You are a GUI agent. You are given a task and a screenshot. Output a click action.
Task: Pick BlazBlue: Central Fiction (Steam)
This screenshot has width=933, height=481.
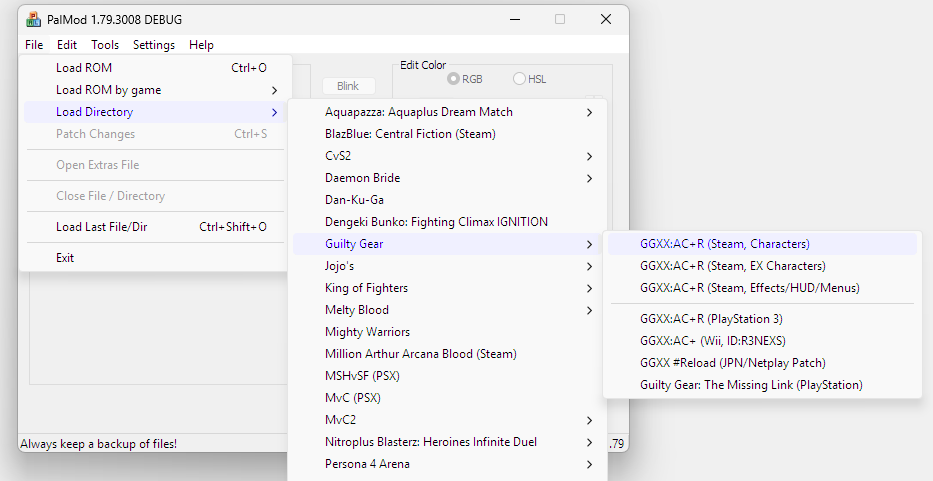[x=410, y=134]
